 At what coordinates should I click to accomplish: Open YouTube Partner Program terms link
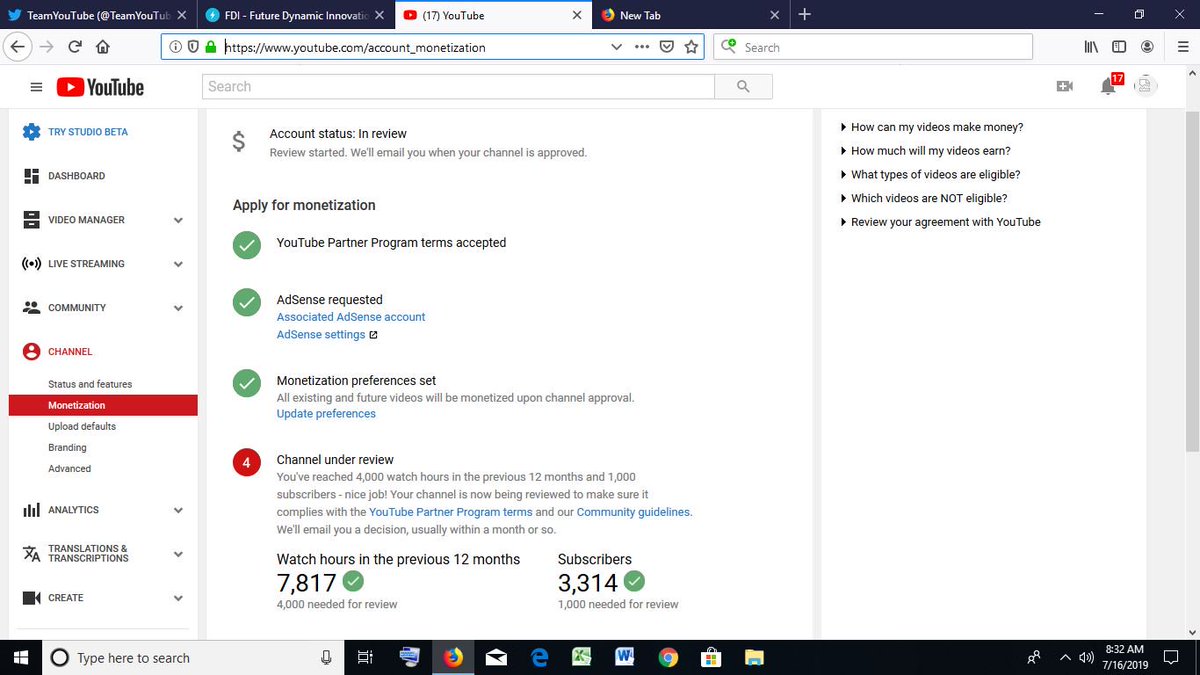[451, 512]
